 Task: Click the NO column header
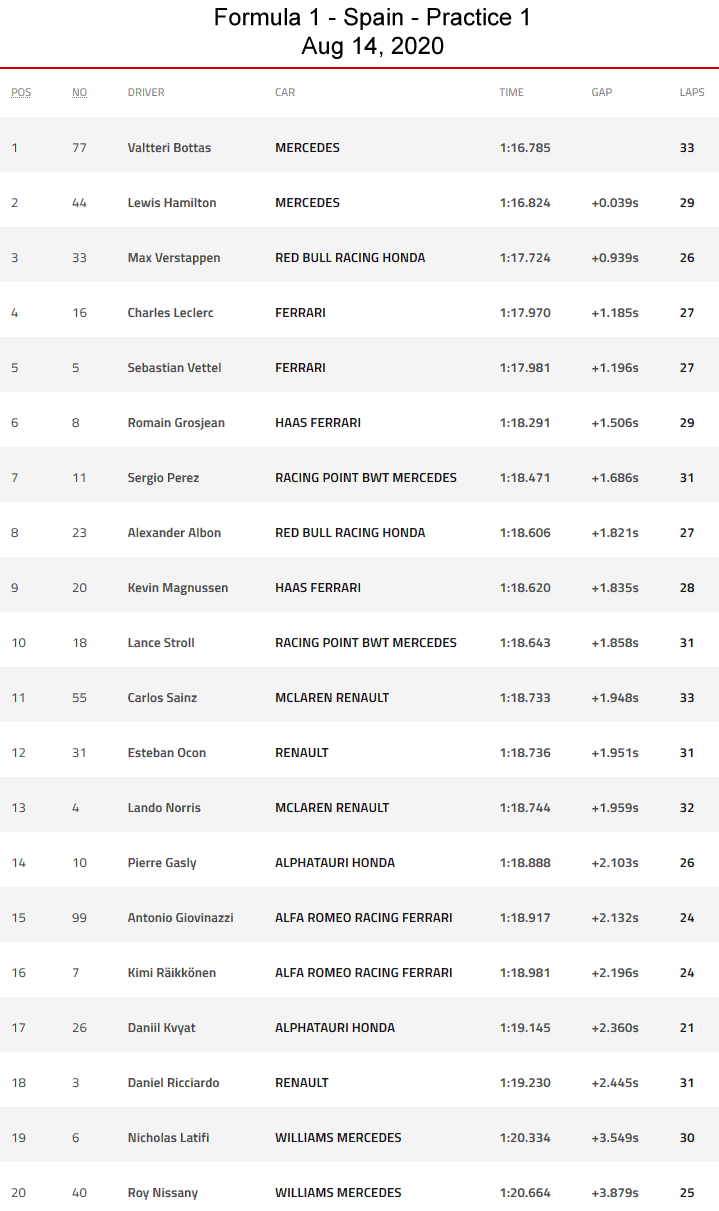[79, 92]
